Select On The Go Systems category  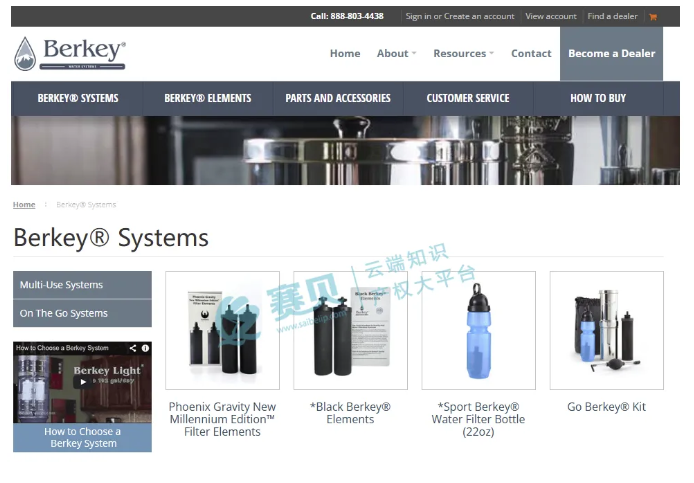pyautogui.click(x=82, y=313)
